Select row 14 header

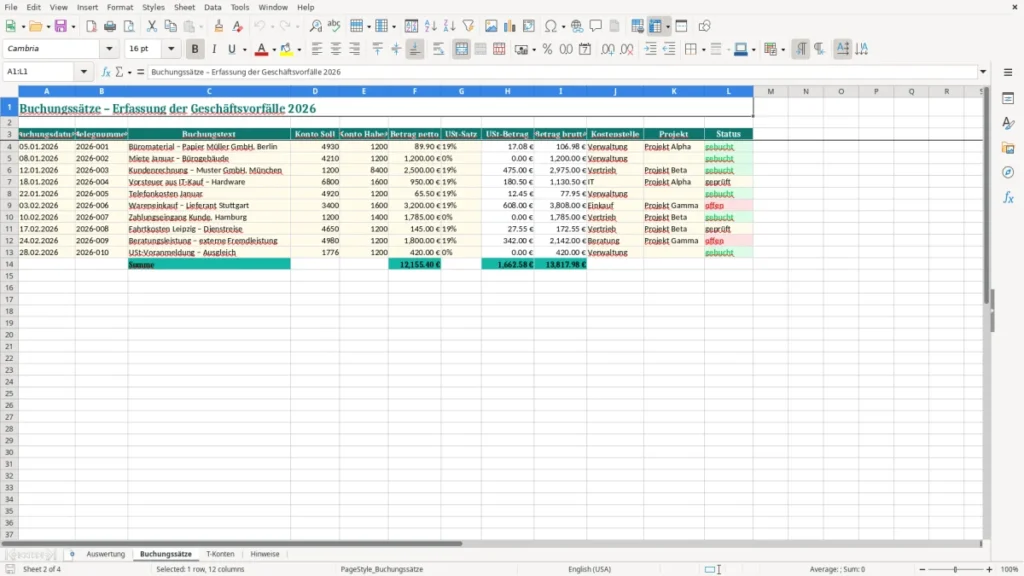pos(9,264)
